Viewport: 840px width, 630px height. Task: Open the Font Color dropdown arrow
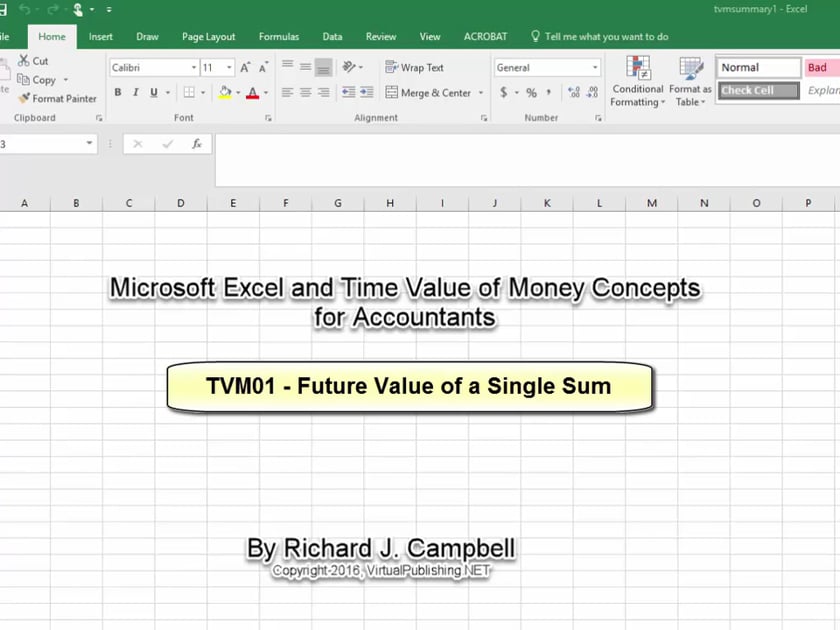pos(266,92)
